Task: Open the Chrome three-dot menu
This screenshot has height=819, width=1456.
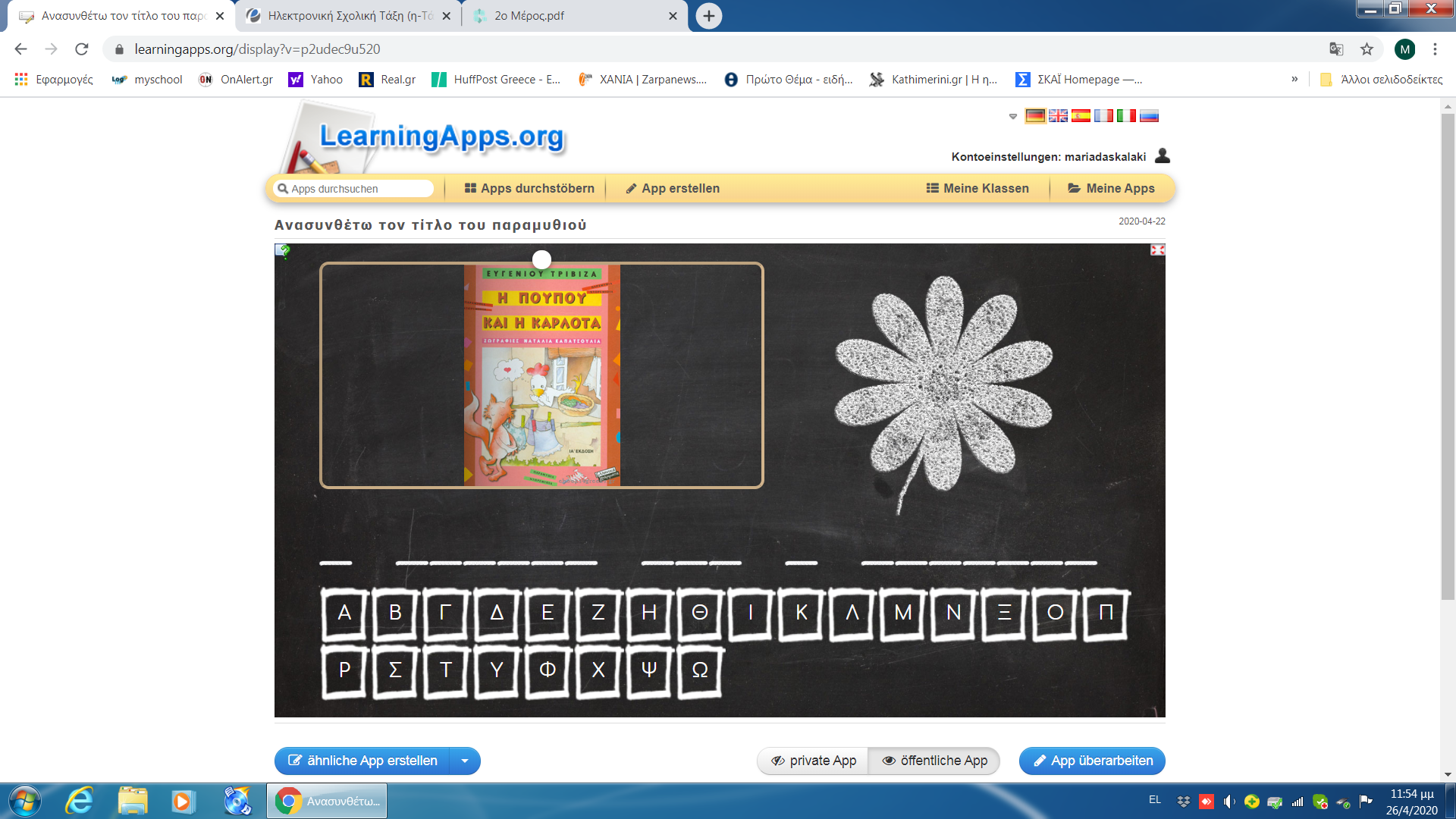Action: tap(1435, 49)
